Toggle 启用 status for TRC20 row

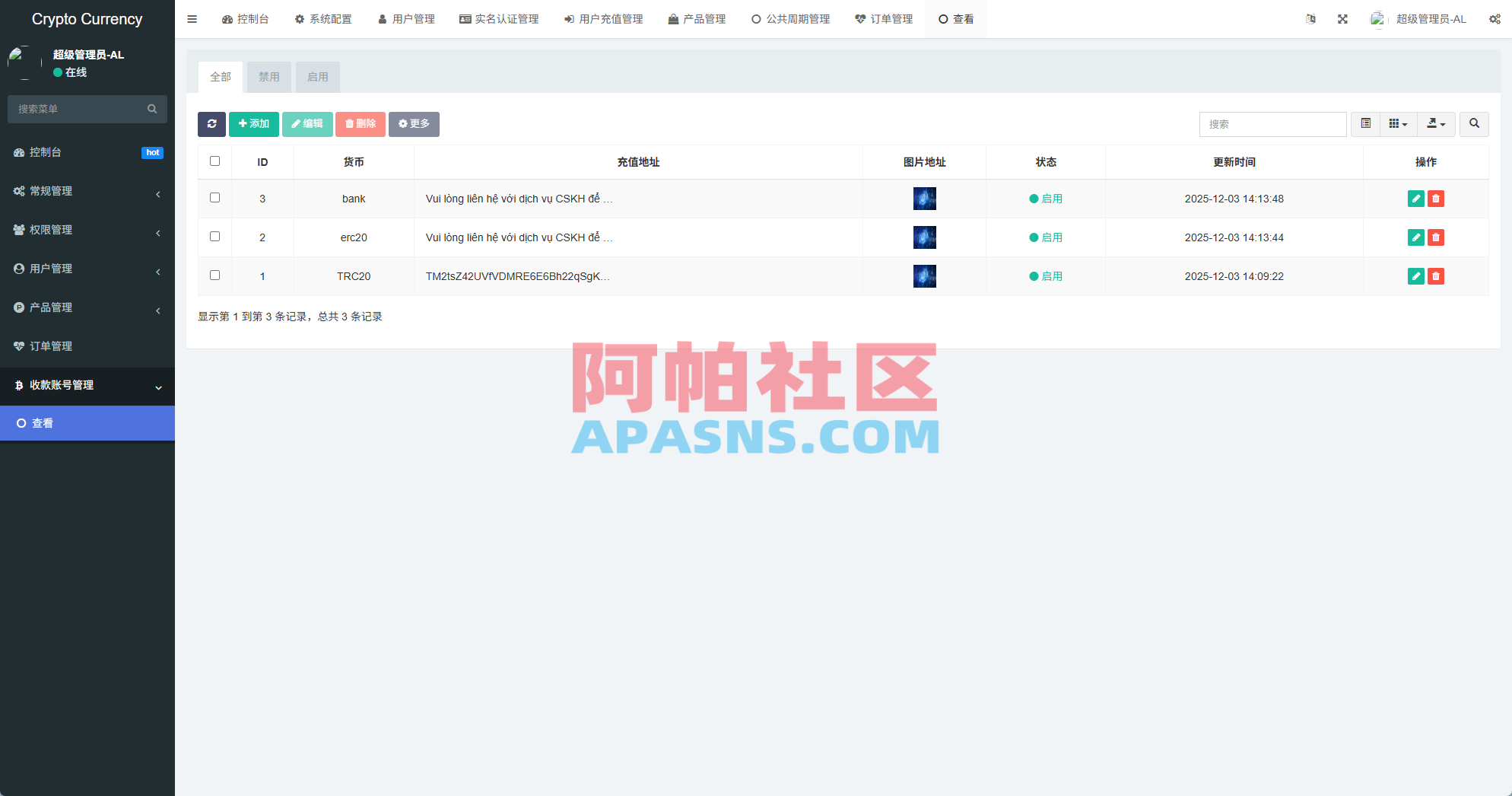click(x=1046, y=276)
